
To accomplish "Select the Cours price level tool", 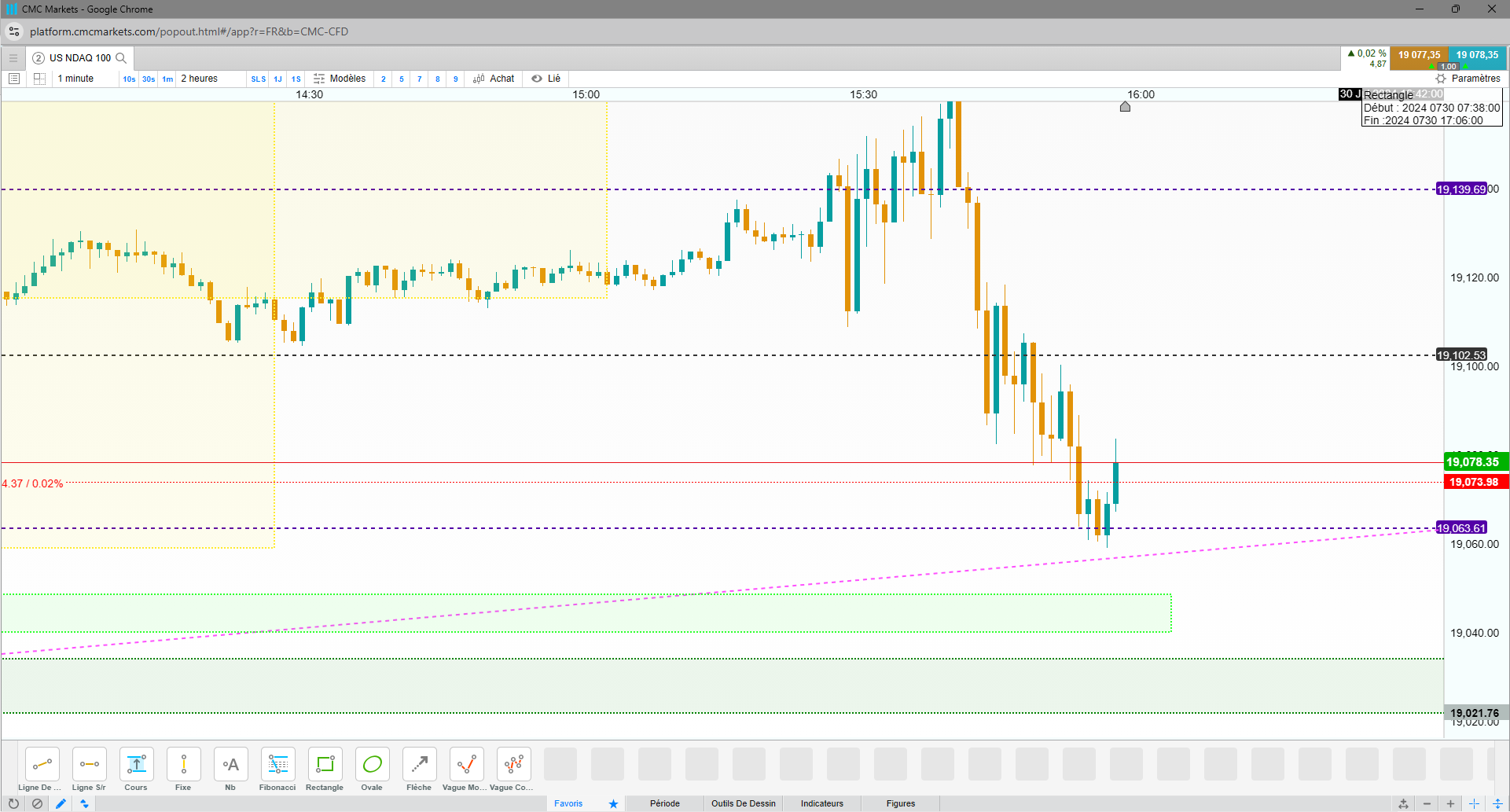I will tap(136, 770).
